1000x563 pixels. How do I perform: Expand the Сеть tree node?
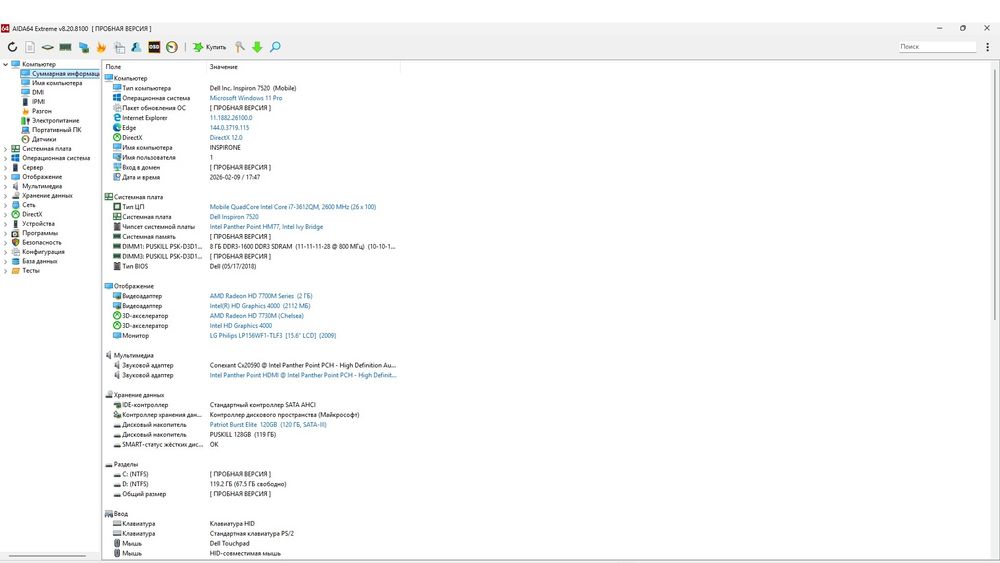click(x=5, y=205)
